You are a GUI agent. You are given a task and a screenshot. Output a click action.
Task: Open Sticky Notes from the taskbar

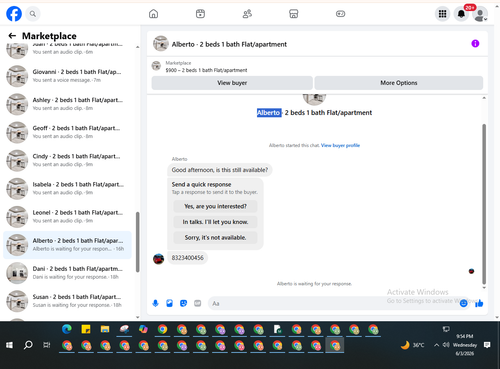[86, 329]
